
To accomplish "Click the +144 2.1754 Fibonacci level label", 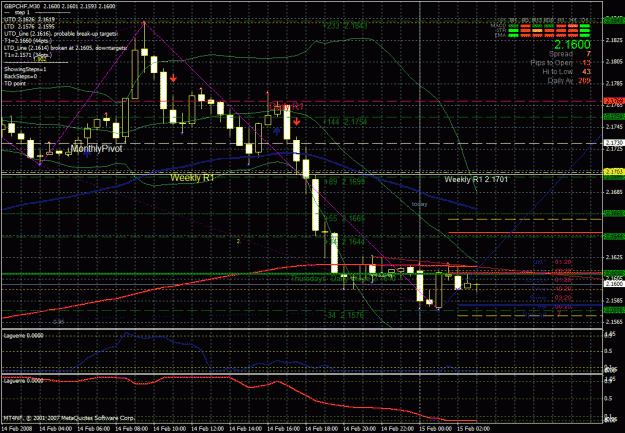I will (345, 122).
